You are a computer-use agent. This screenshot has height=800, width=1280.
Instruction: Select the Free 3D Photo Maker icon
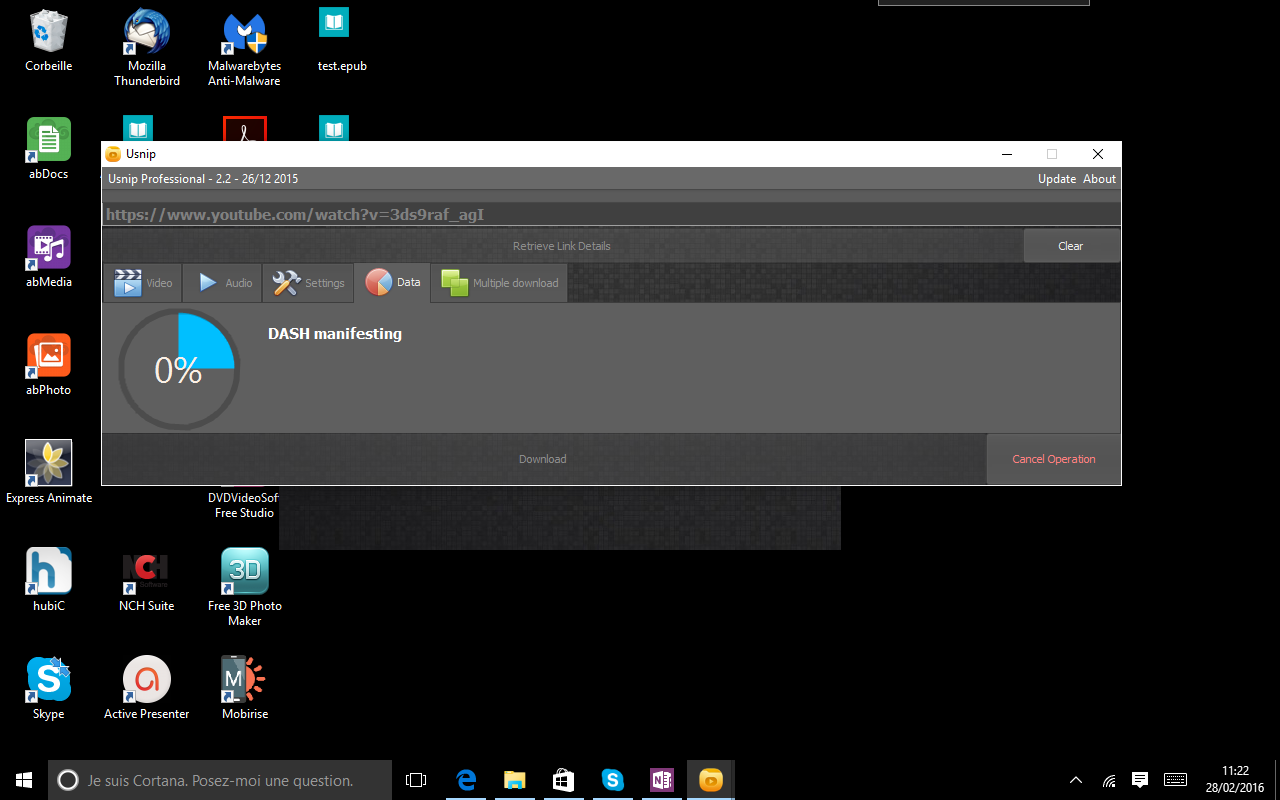[244, 588]
